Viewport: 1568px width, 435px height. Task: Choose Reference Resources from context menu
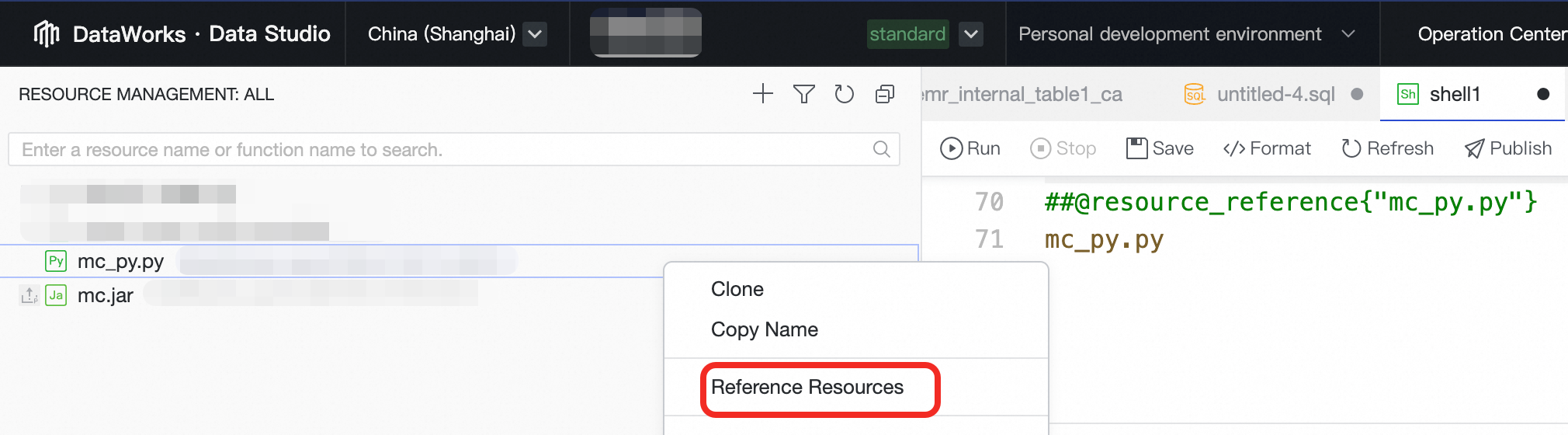(x=807, y=387)
